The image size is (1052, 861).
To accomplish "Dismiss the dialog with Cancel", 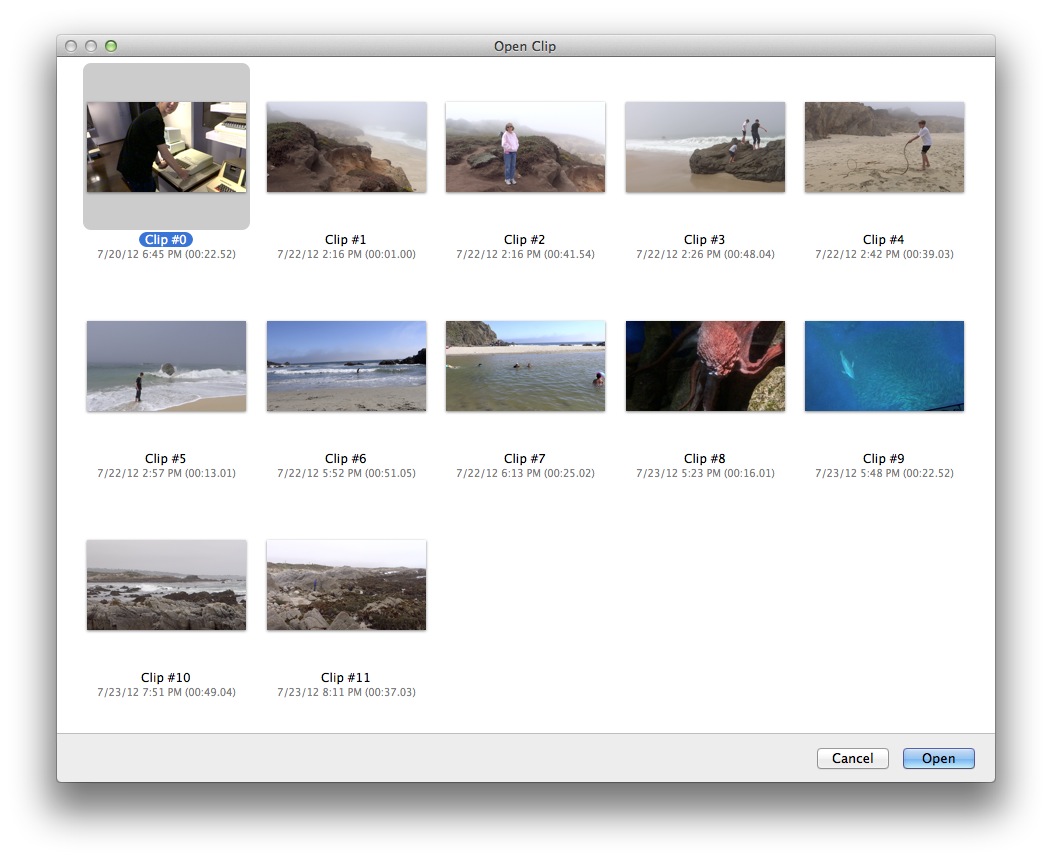I will pos(852,758).
